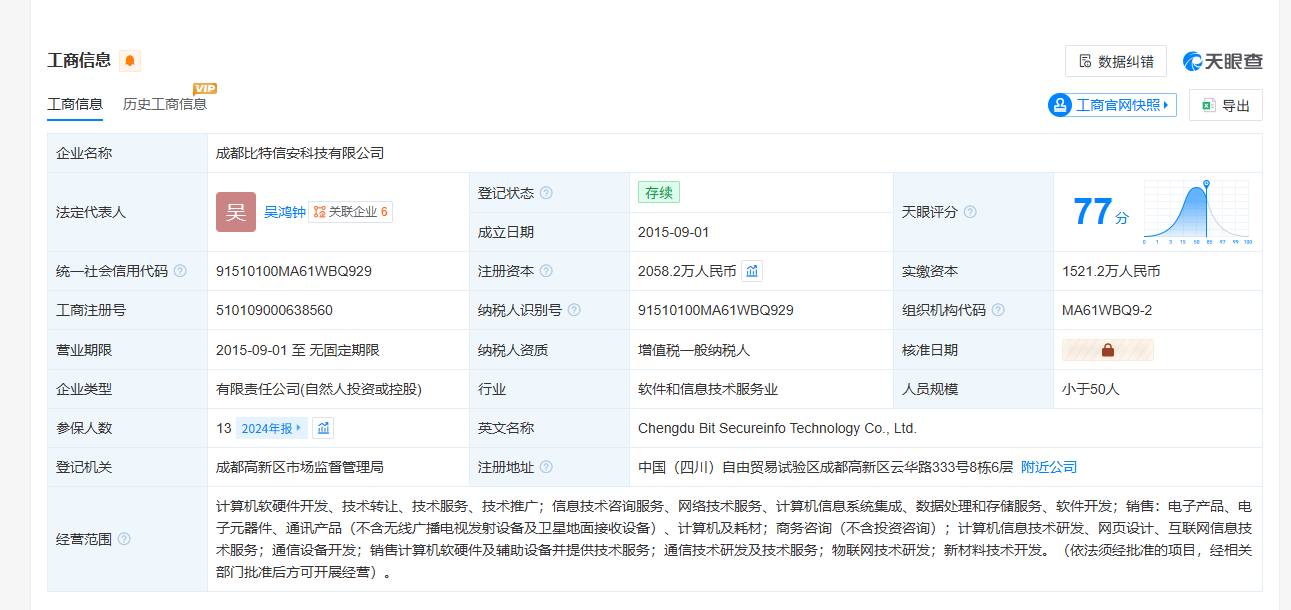The width and height of the screenshot is (1291, 610).
Task: Click the 存续 status badge
Action: click(659, 193)
